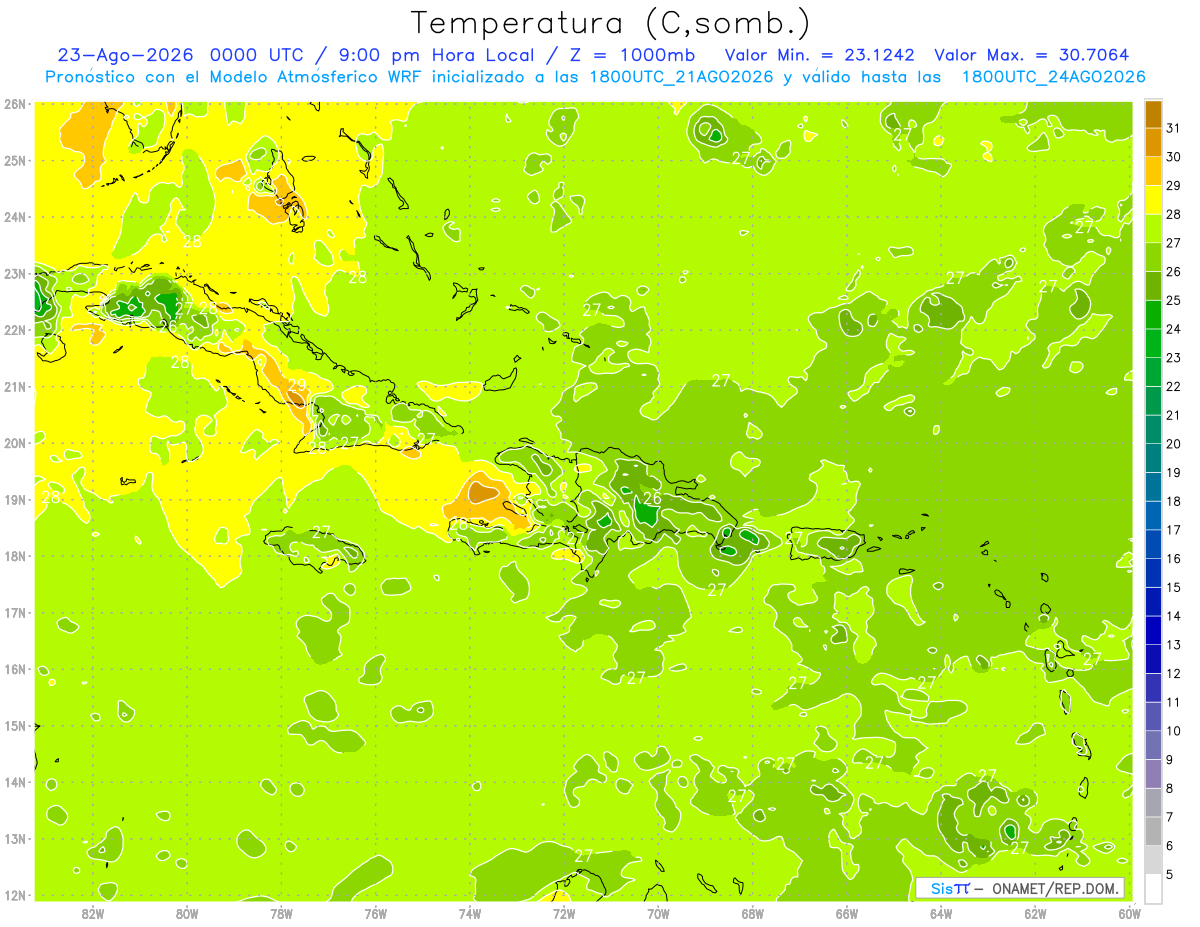Image resolution: width=1200 pixels, height=927 pixels.
Task: Click the color scale label "18"
Action: (1174, 501)
